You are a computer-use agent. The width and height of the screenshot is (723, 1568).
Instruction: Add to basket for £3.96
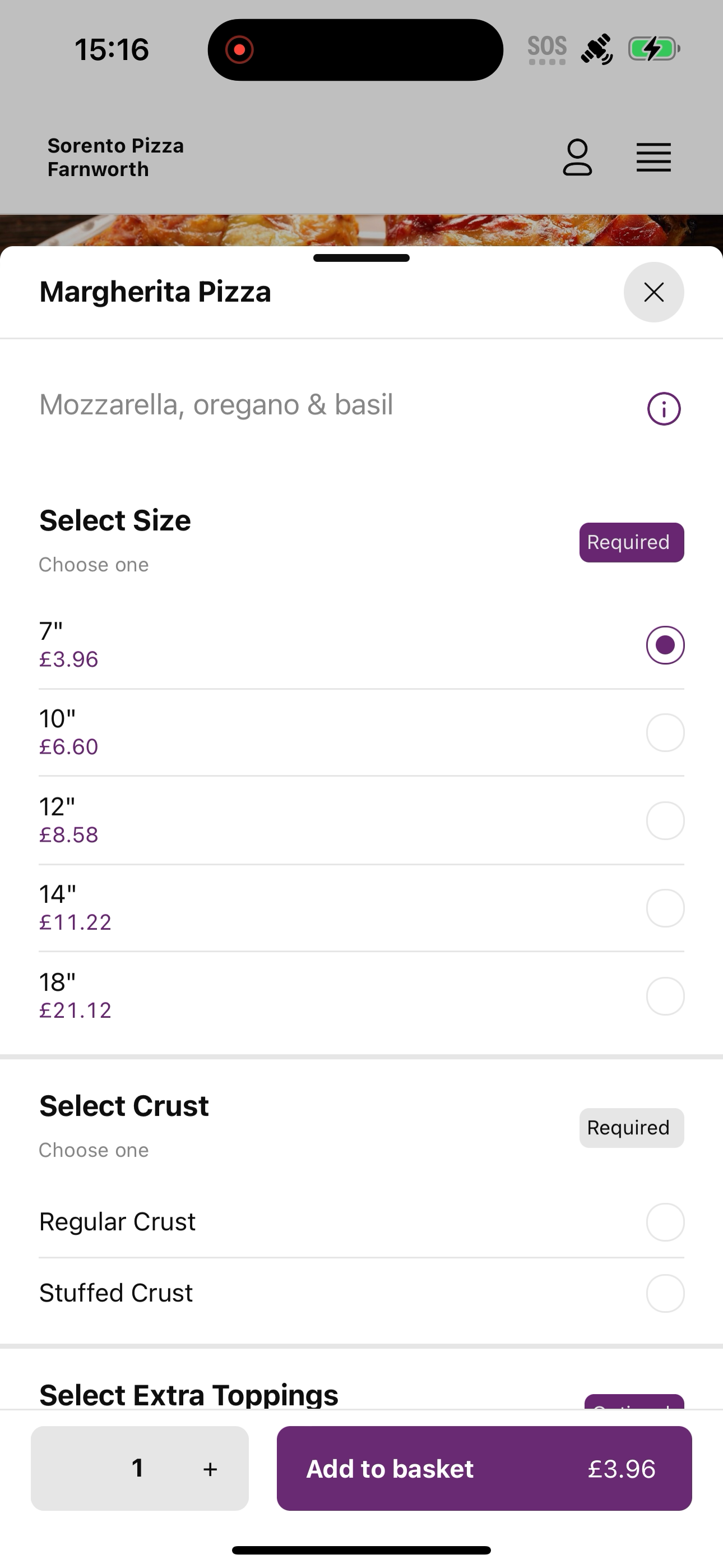484,1468
